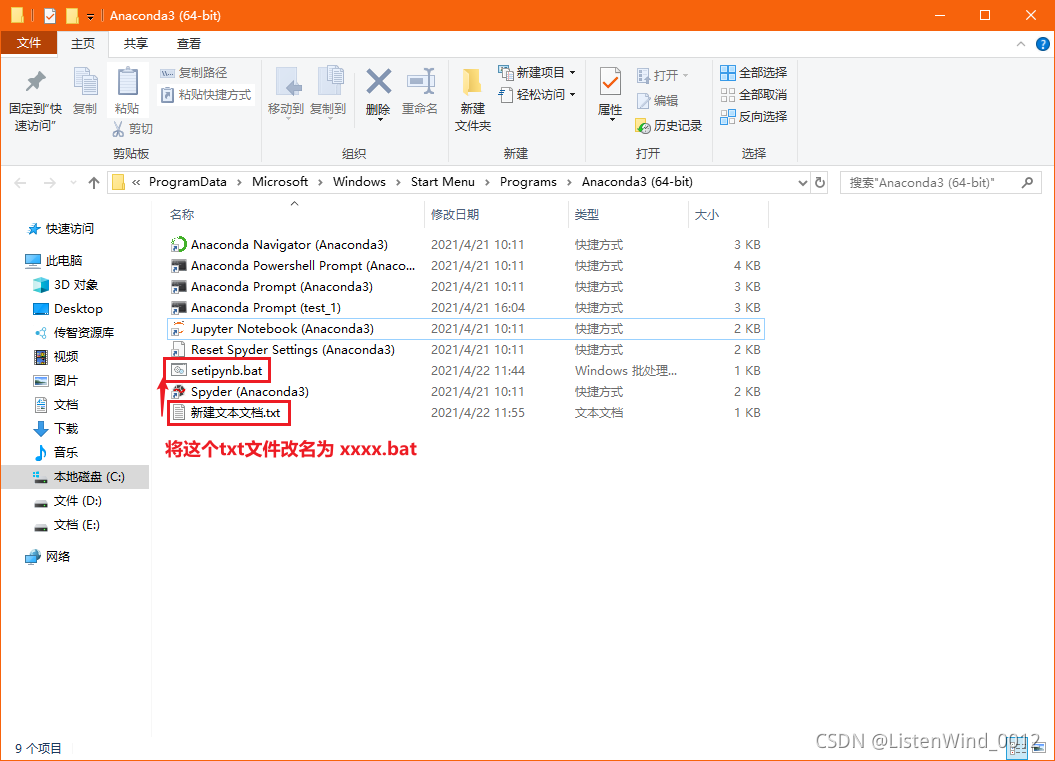
Task: Click the Delete red X icon
Action: (x=378, y=82)
